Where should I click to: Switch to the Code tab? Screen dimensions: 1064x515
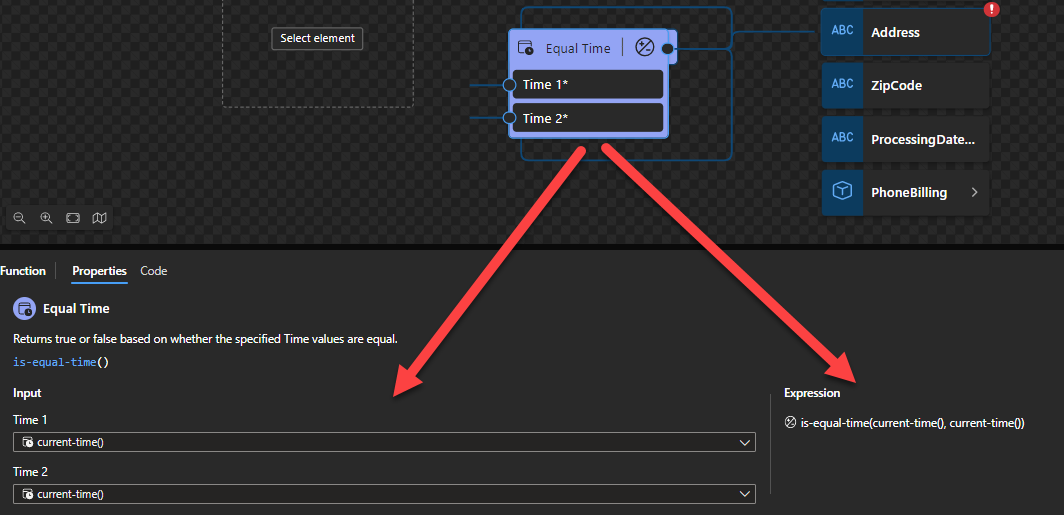pos(153,271)
